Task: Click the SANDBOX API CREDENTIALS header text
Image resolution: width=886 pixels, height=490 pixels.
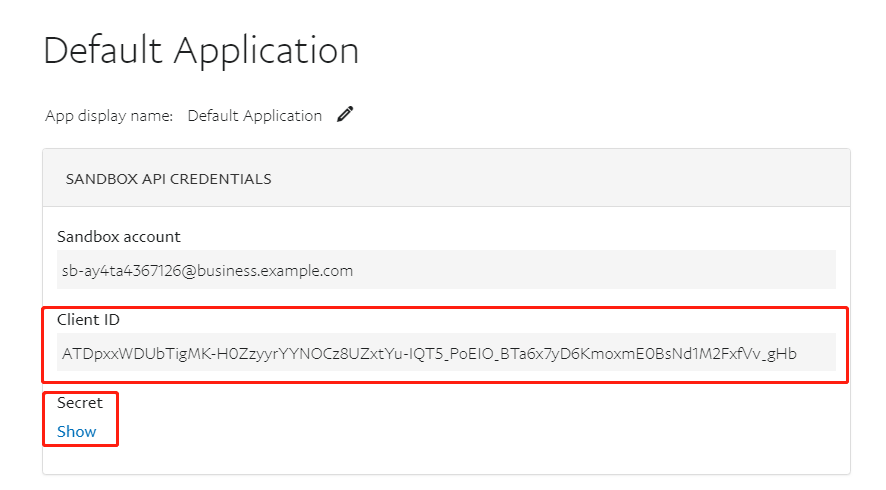Action: coord(169,180)
